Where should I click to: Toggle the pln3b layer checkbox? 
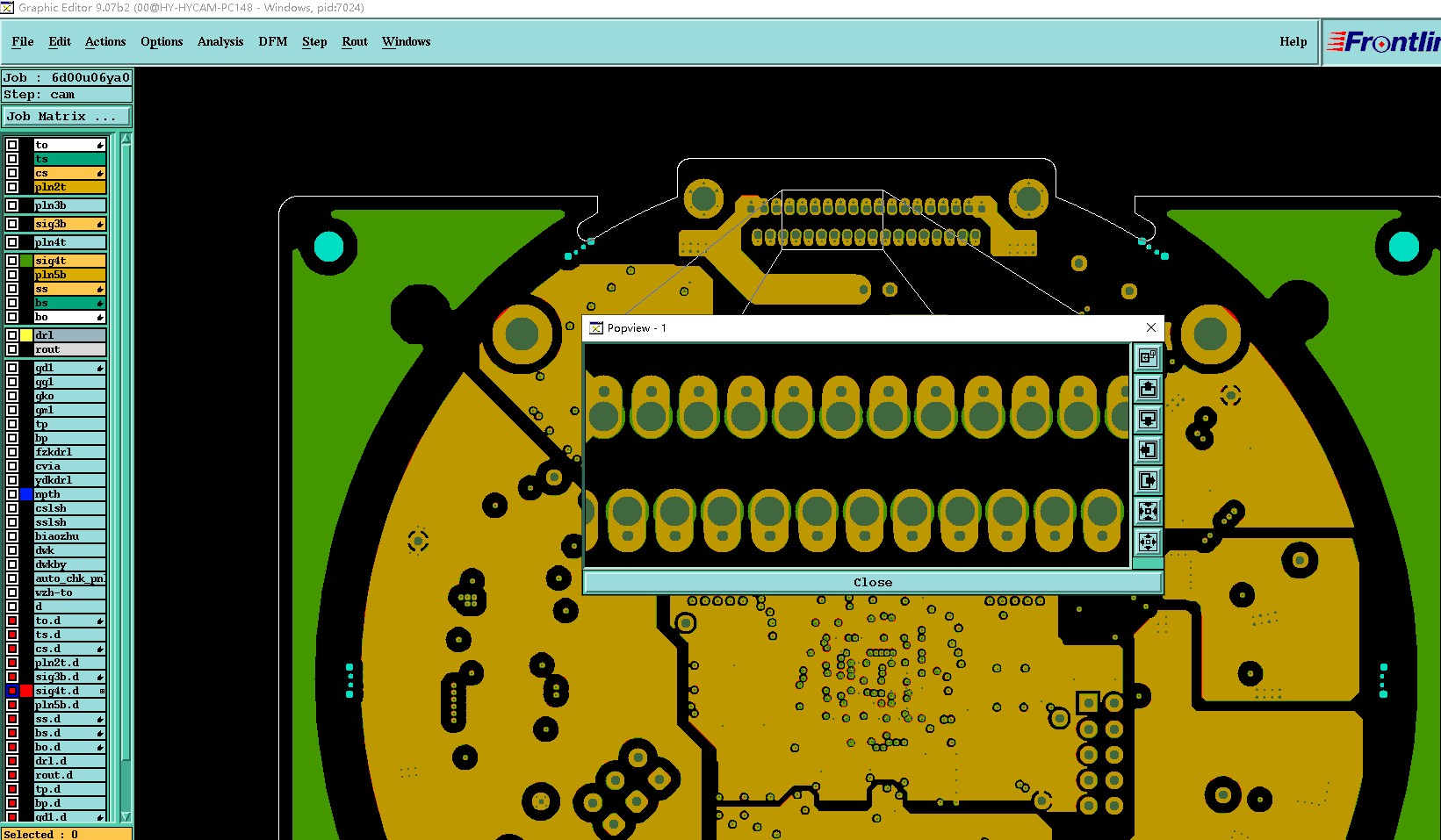point(12,205)
